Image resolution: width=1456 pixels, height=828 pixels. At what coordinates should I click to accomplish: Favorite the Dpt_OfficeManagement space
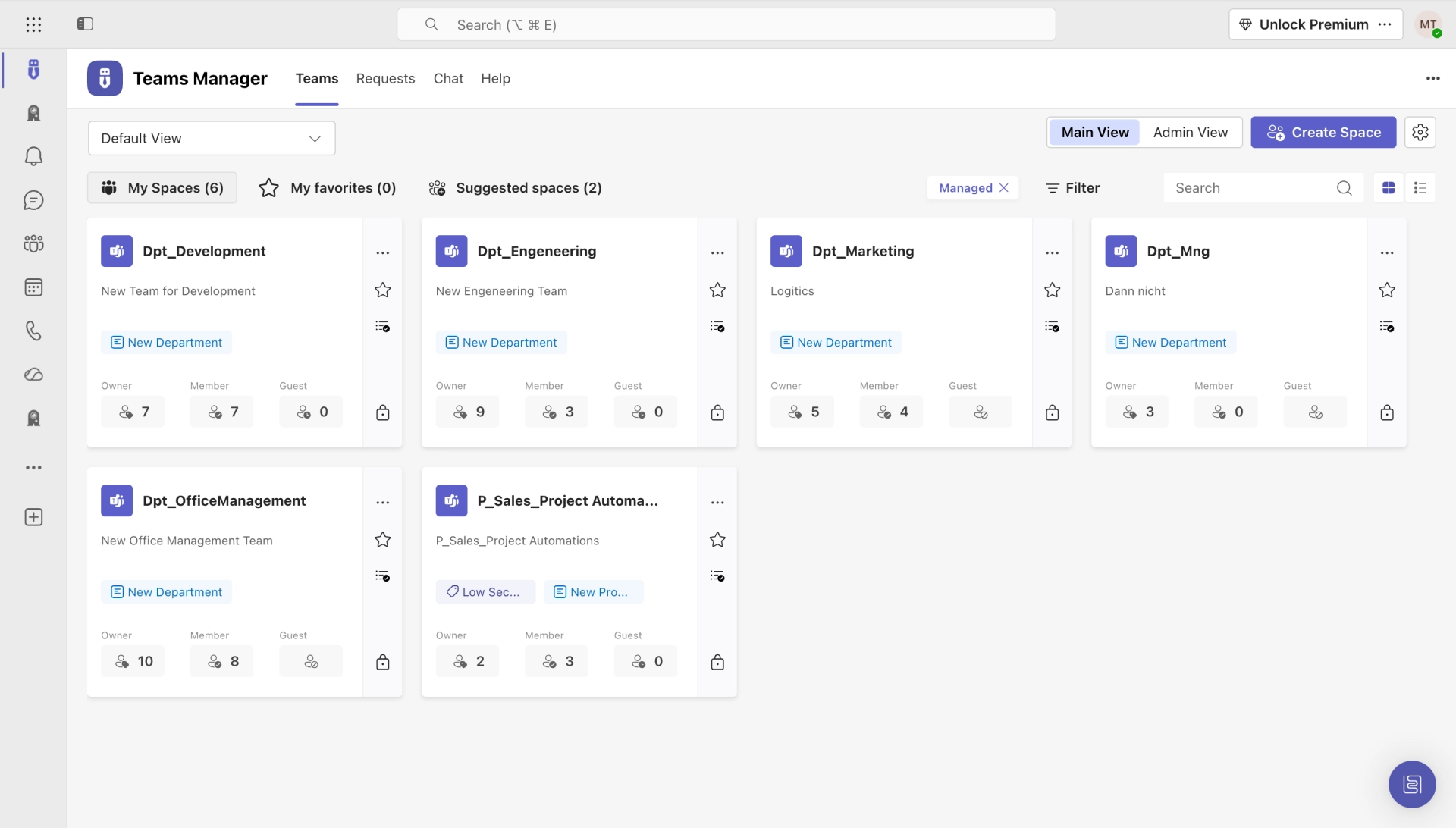click(383, 539)
